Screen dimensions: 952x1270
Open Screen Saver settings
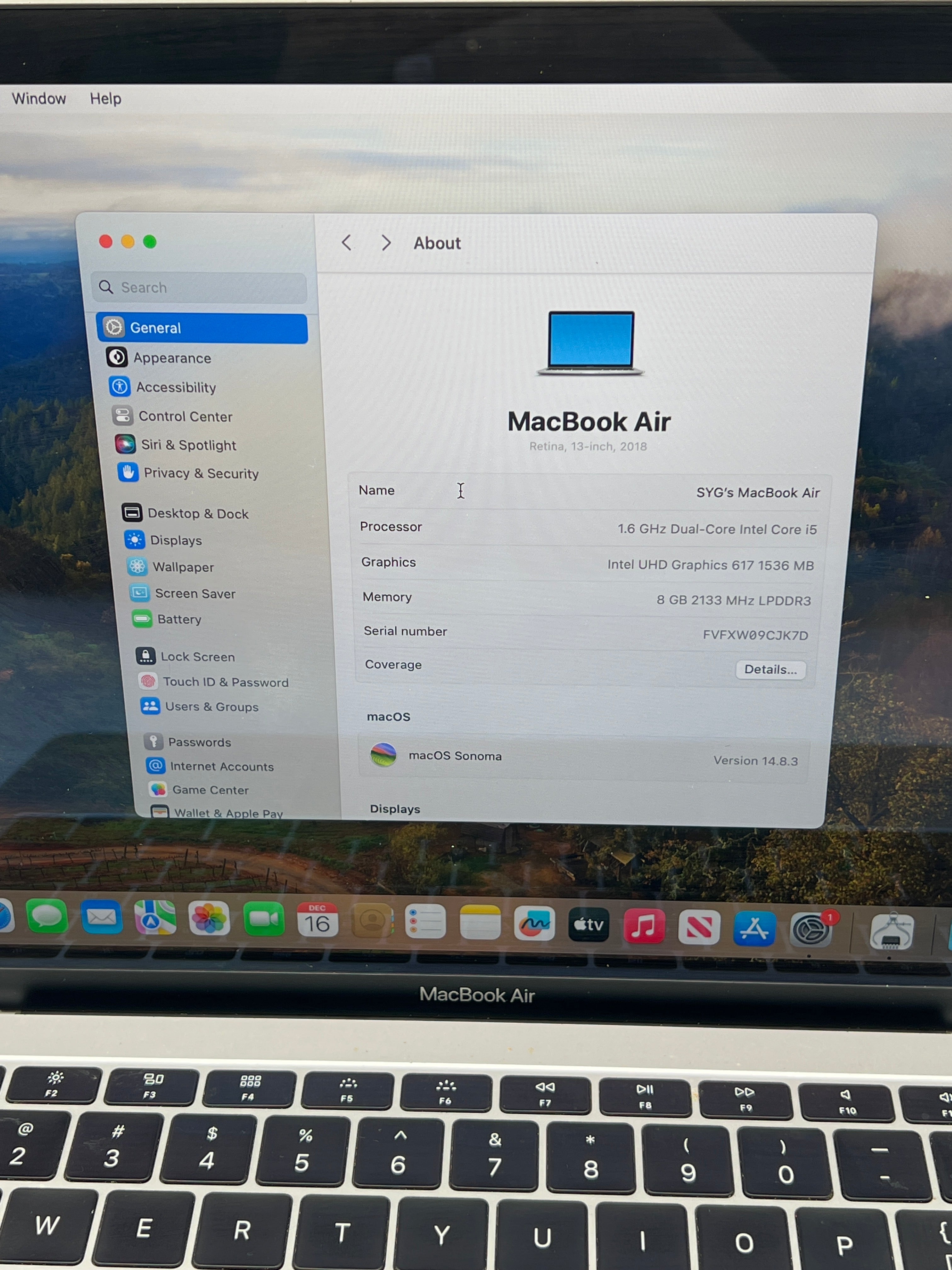pyautogui.click(x=183, y=593)
